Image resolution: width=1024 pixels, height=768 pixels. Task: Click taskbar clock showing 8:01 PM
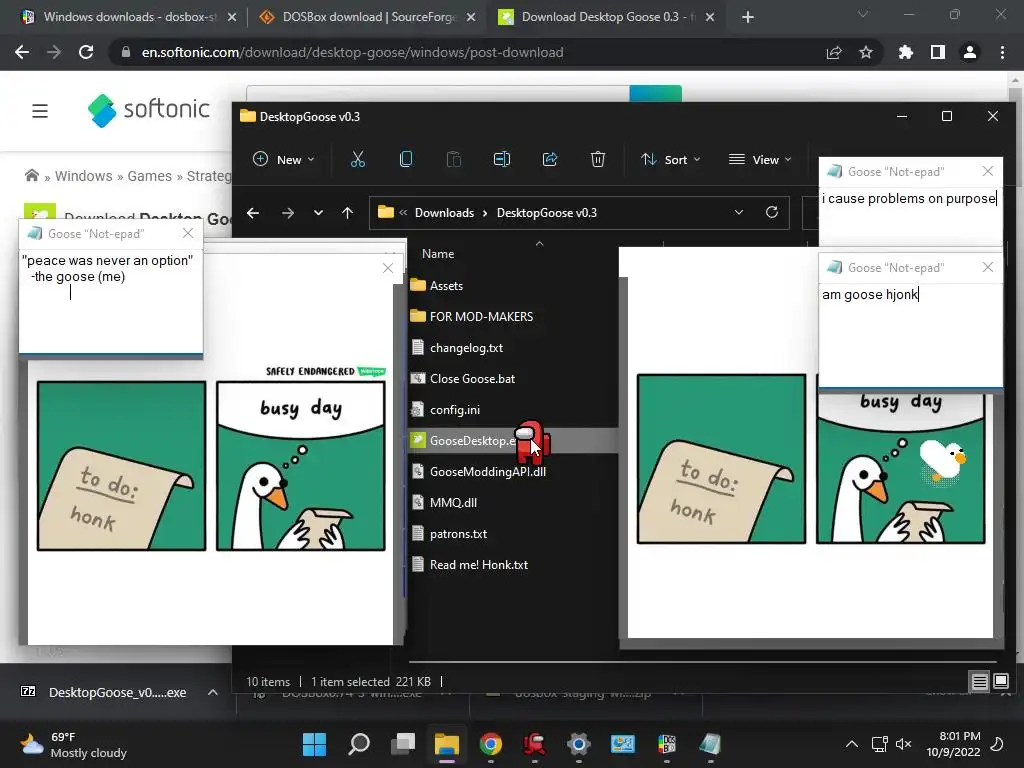953,744
